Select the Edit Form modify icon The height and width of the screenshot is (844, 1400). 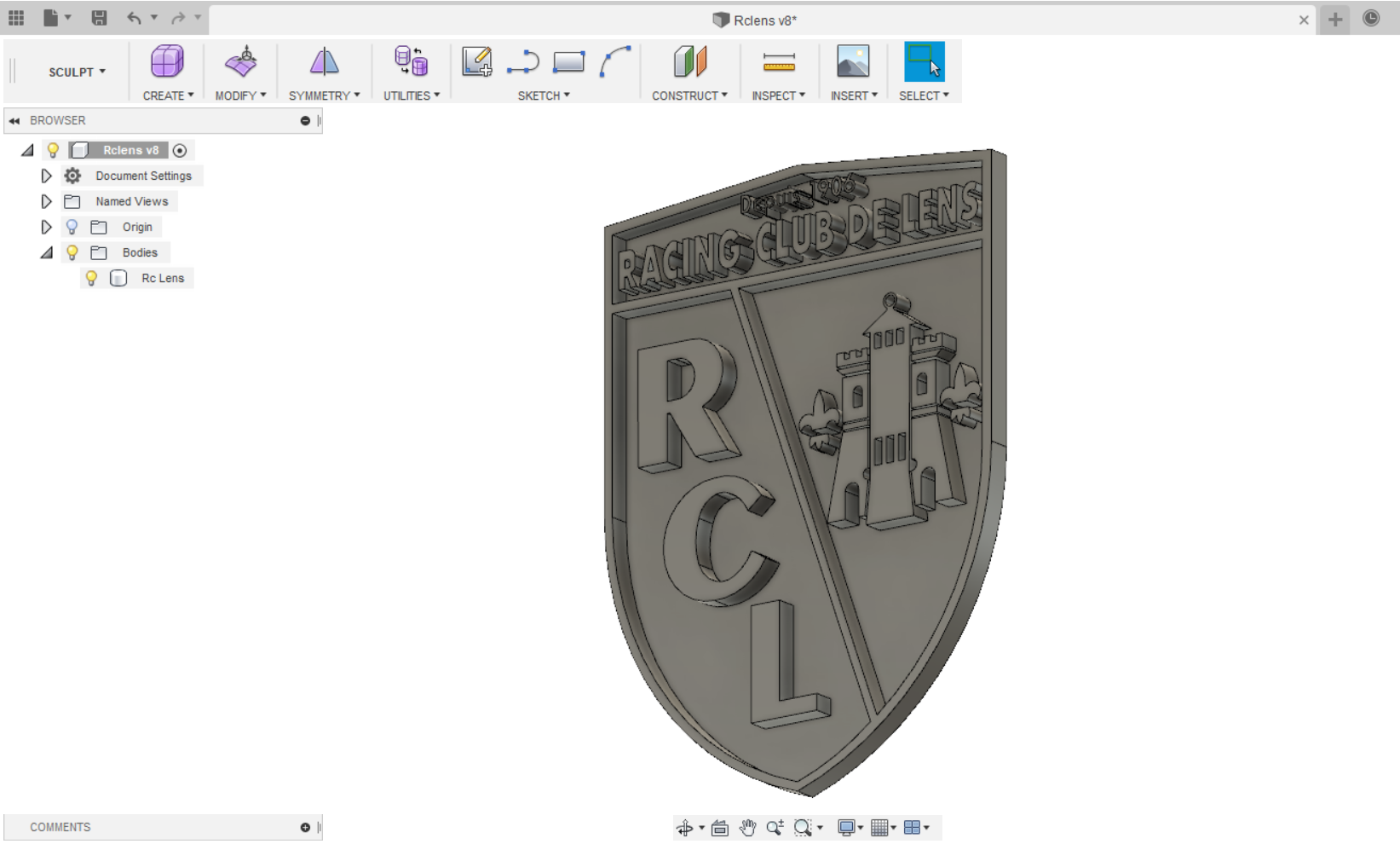(241, 62)
